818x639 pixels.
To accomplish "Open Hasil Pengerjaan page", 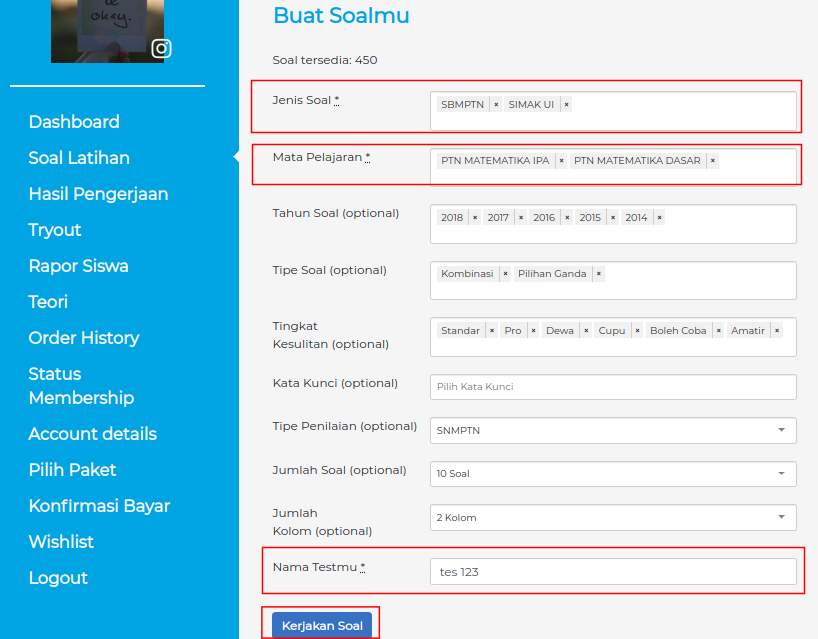I will (99, 194).
